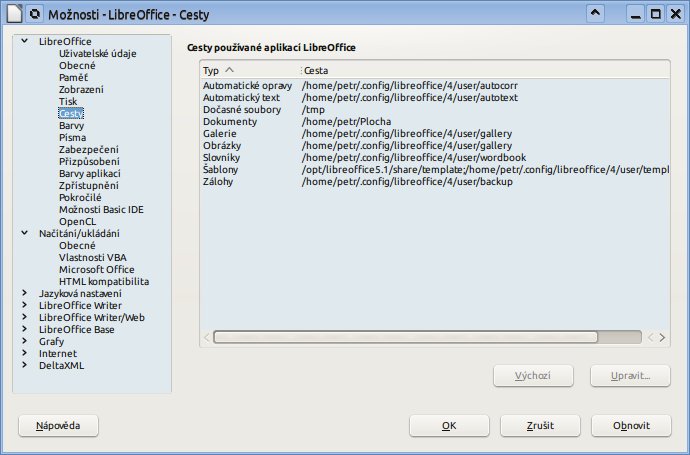The image size is (690, 455).
Task: Open Uživatelské údaje settings page
Action: pos(98,53)
